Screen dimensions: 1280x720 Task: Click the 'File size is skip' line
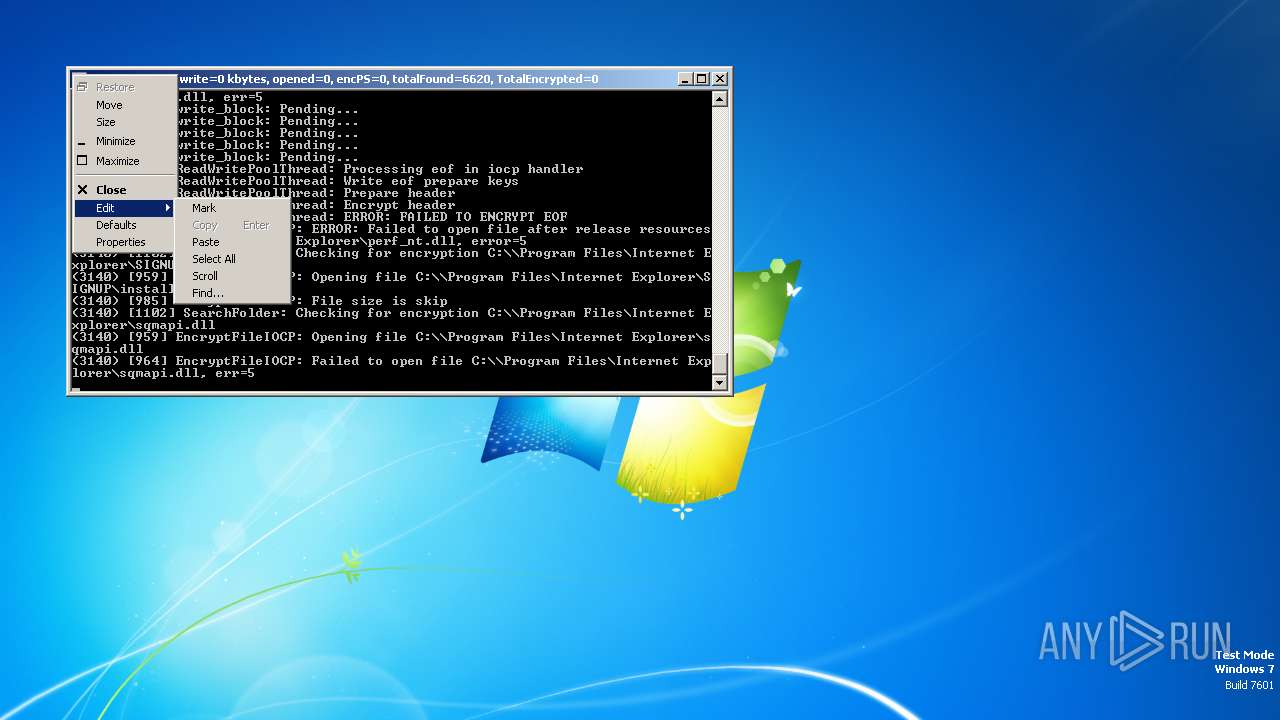[379, 301]
